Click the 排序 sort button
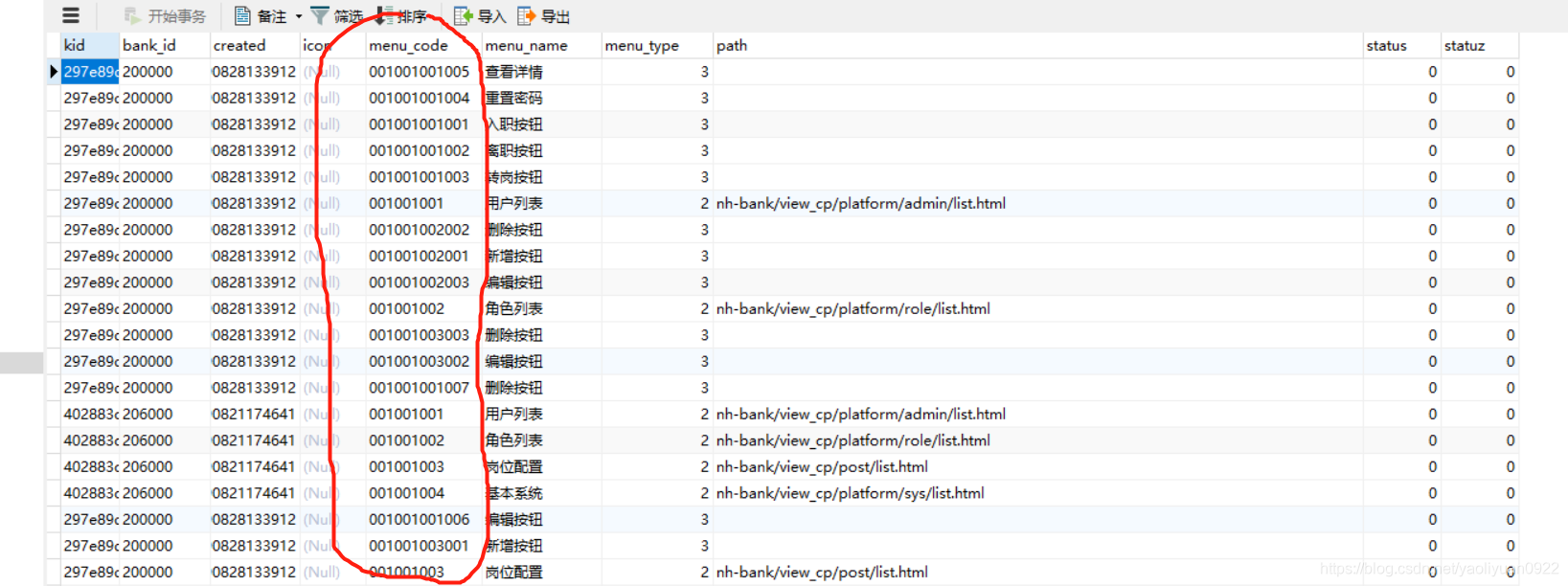Viewport: 1568px width, 586px height. (x=401, y=16)
